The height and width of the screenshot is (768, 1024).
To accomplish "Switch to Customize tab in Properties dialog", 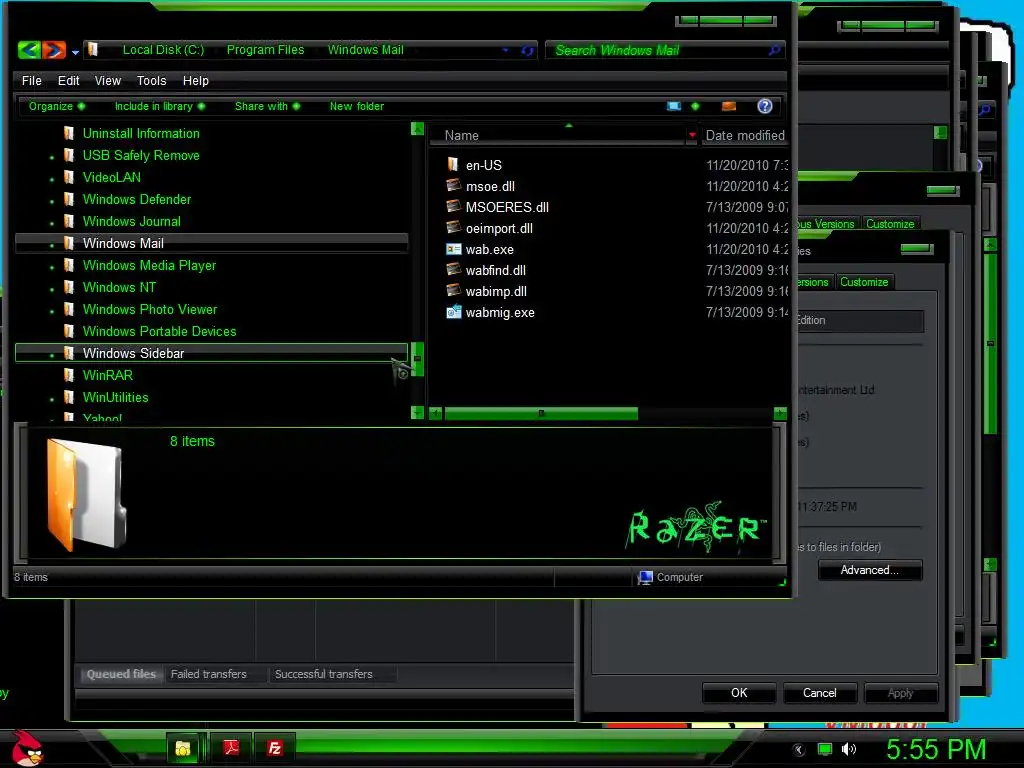I will (864, 282).
